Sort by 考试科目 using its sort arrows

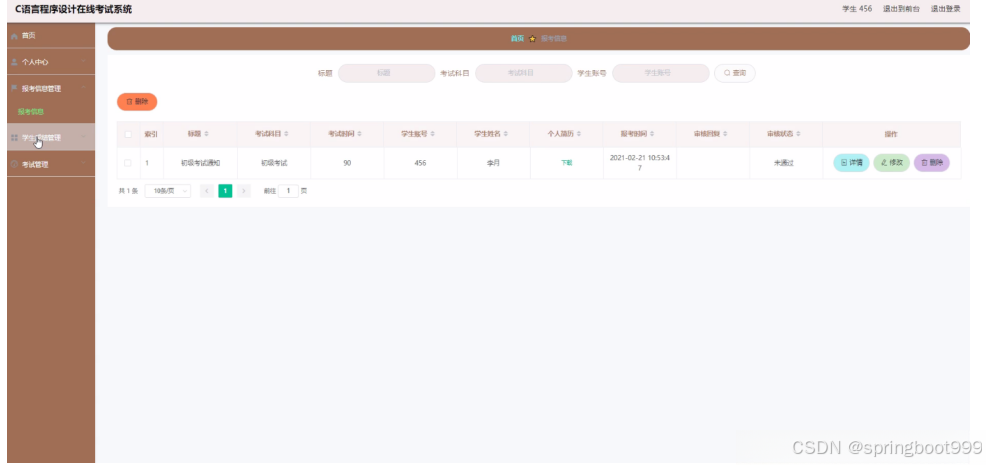coord(287,135)
